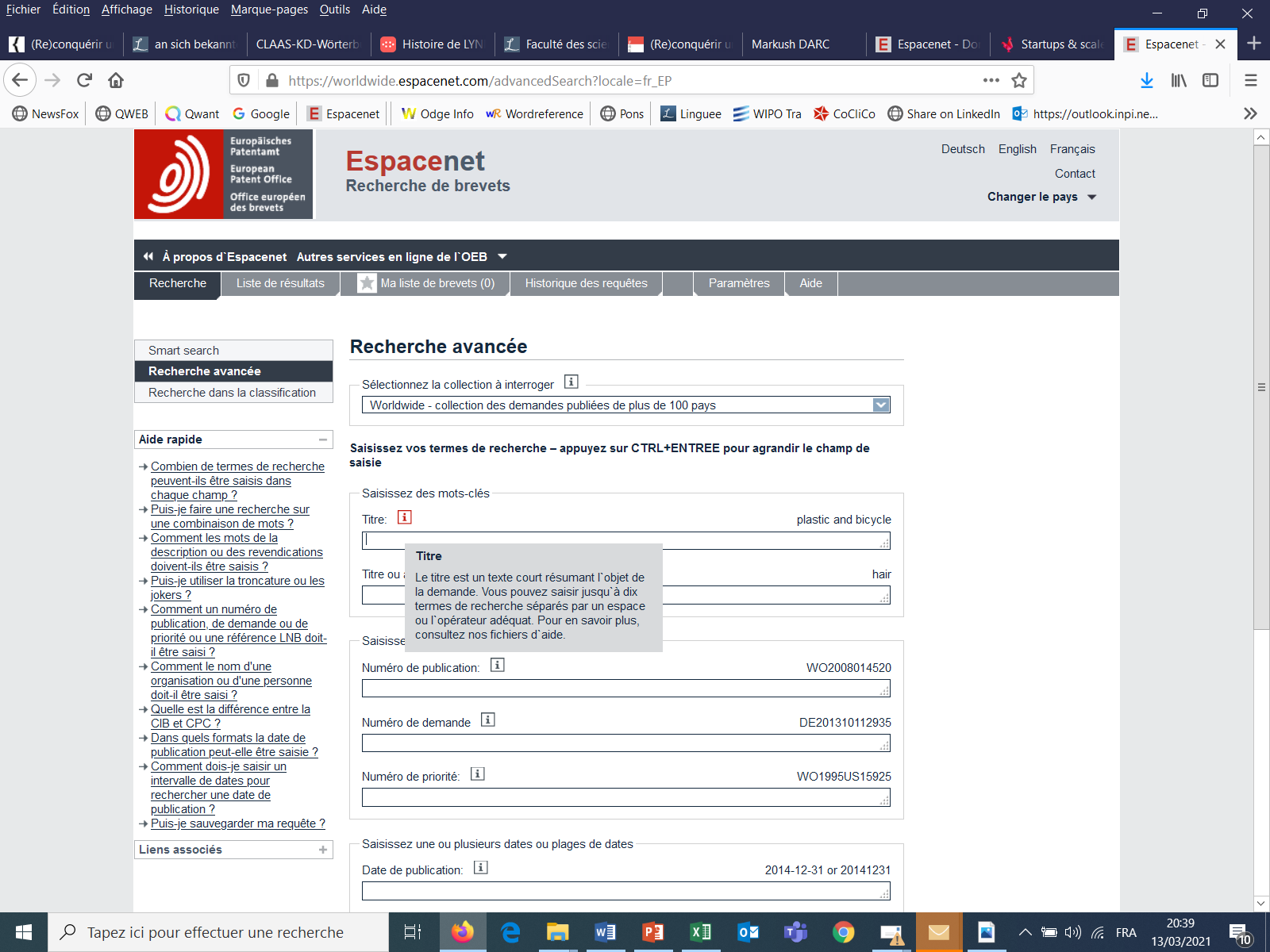
Task: Open the Historique browser menu
Action: tap(191, 10)
